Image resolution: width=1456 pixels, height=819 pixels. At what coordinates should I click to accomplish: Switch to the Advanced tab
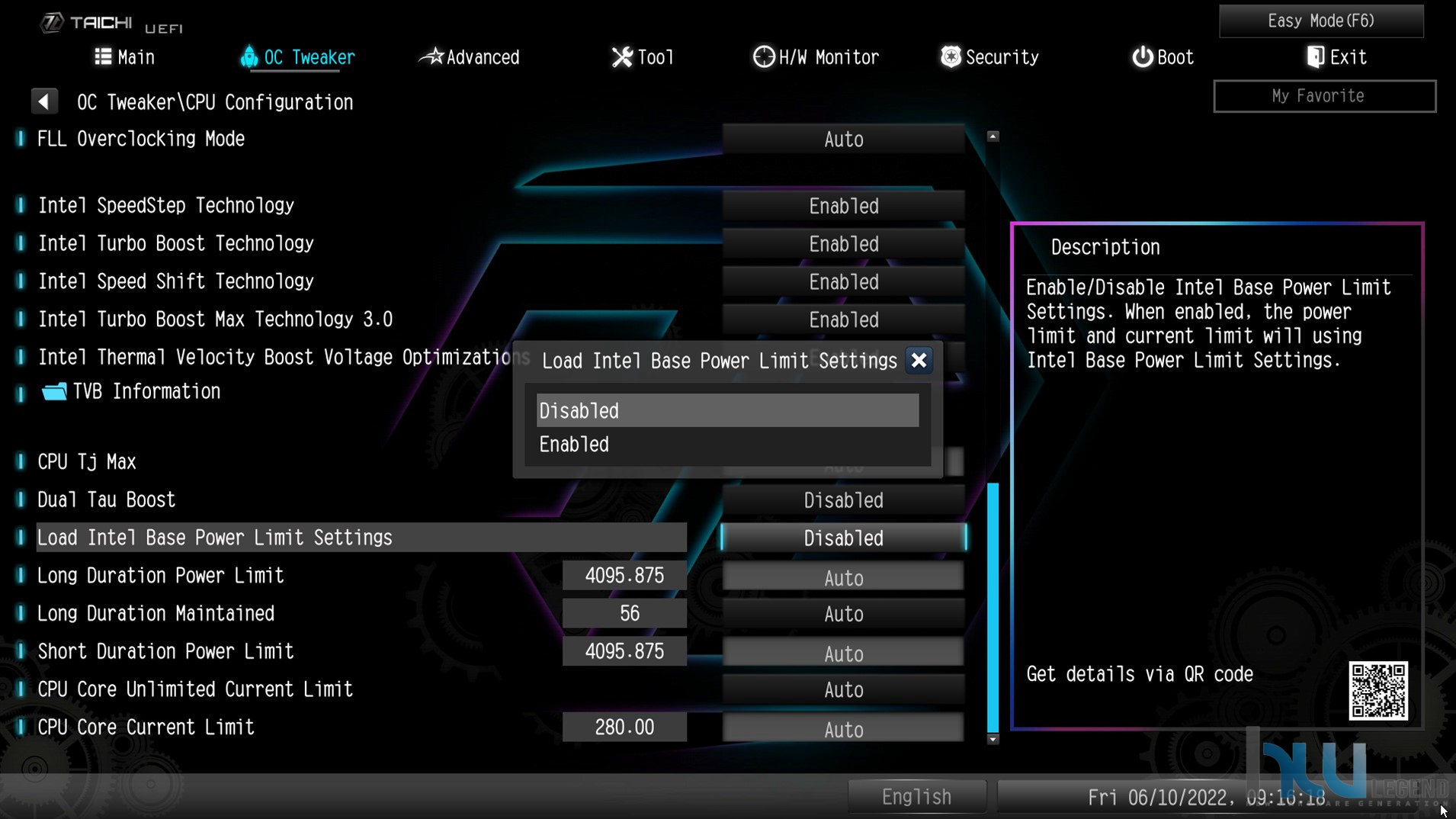point(470,57)
